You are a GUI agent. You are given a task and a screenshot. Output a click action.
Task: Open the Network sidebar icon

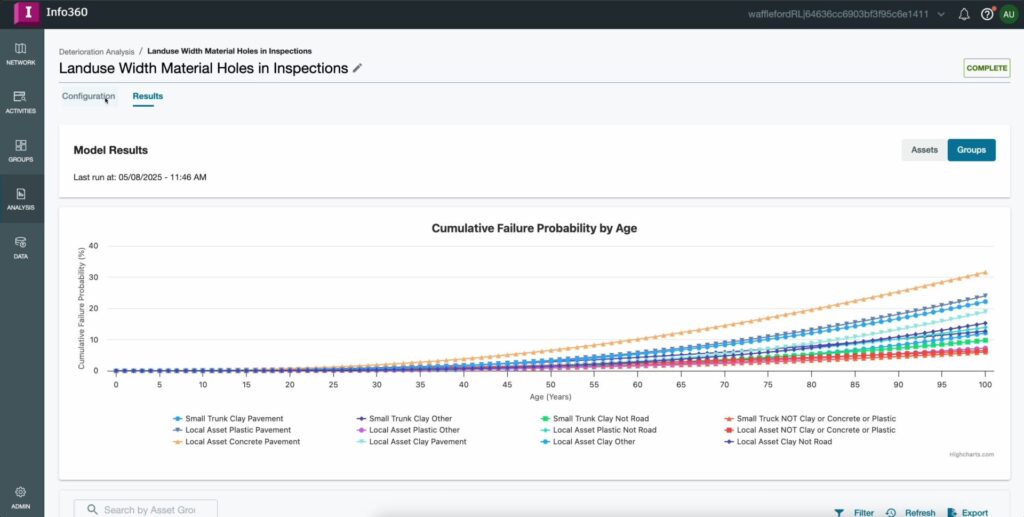point(21,54)
